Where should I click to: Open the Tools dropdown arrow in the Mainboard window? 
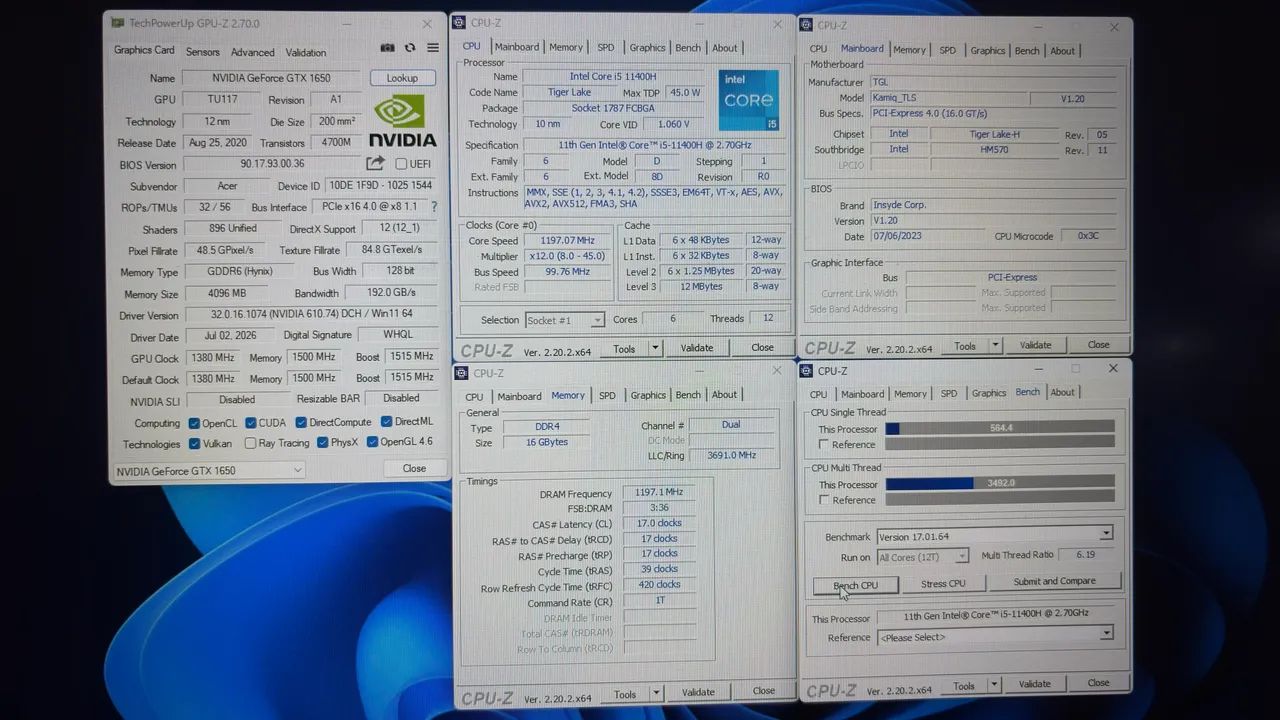tap(996, 346)
